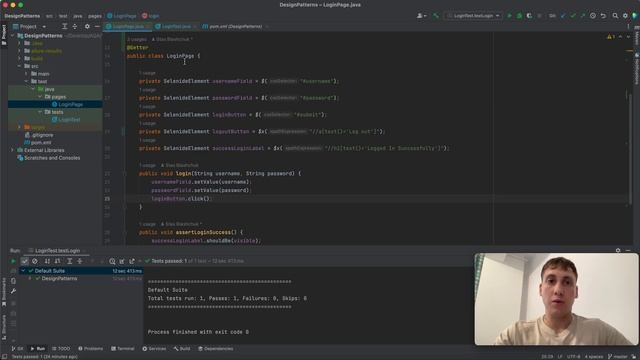Expand all test results in Run panel
Image resolution: width=640 pixels, height=360 pixels.
[69, 261]
